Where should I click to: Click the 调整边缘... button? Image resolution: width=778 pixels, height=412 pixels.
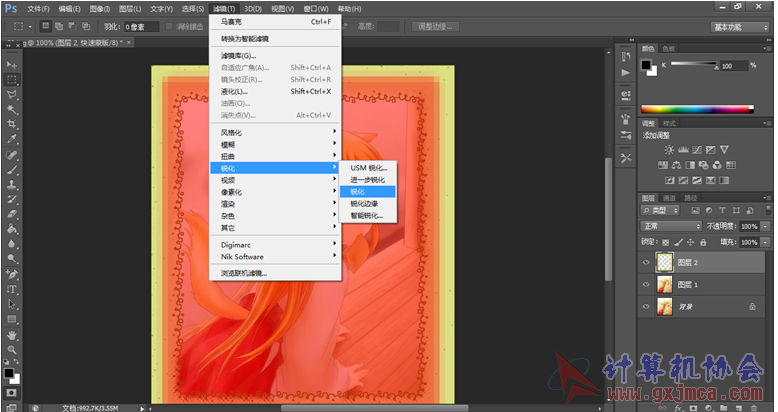[x=435, y=27]
